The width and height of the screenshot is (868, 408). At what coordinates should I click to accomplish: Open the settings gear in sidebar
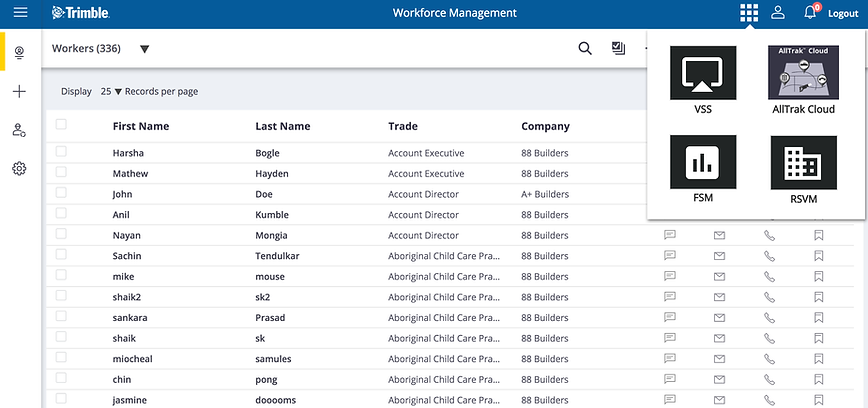click(19, 168)
